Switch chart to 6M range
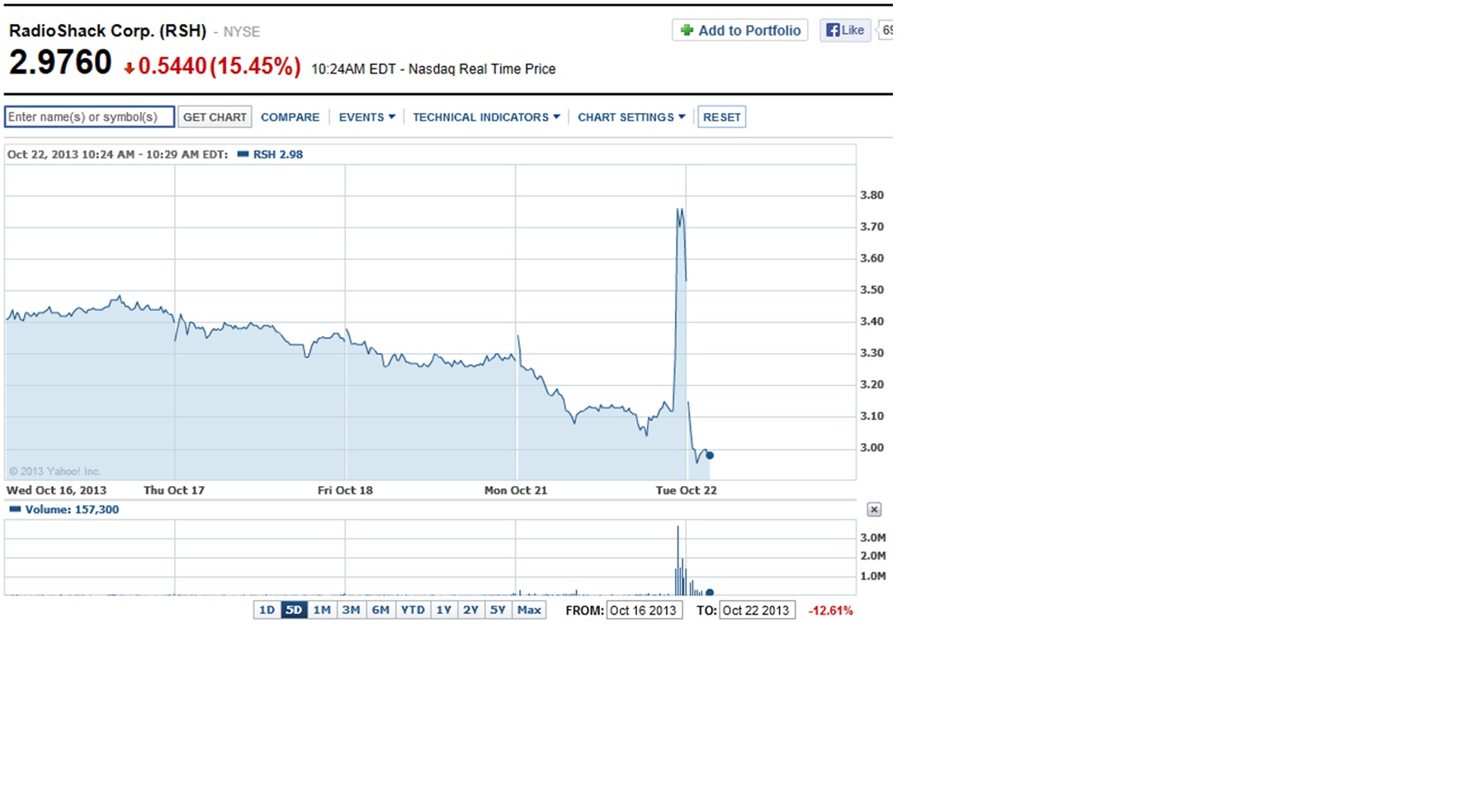Screen dimensions: 1469x812 click(x=380, y=611)
